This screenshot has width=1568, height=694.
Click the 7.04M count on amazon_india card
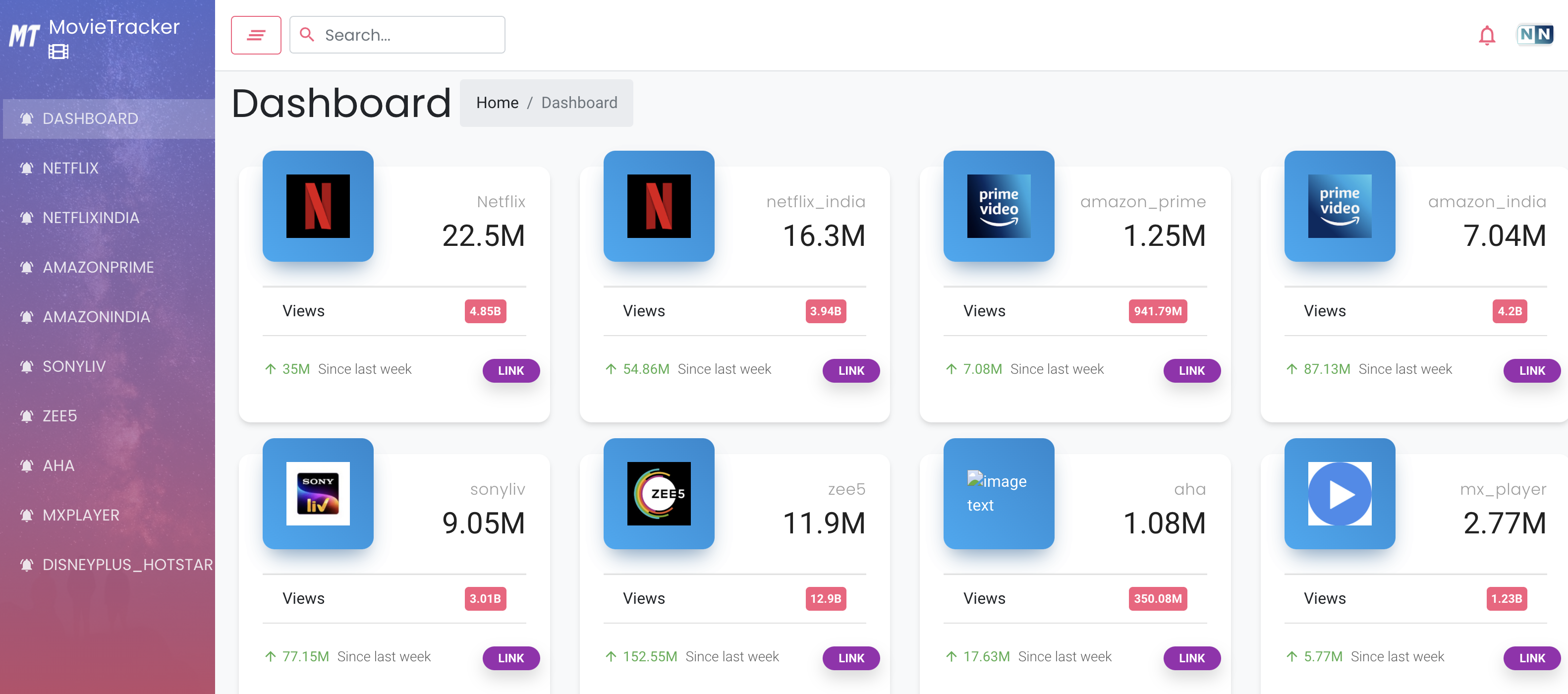pos(1505,235)
